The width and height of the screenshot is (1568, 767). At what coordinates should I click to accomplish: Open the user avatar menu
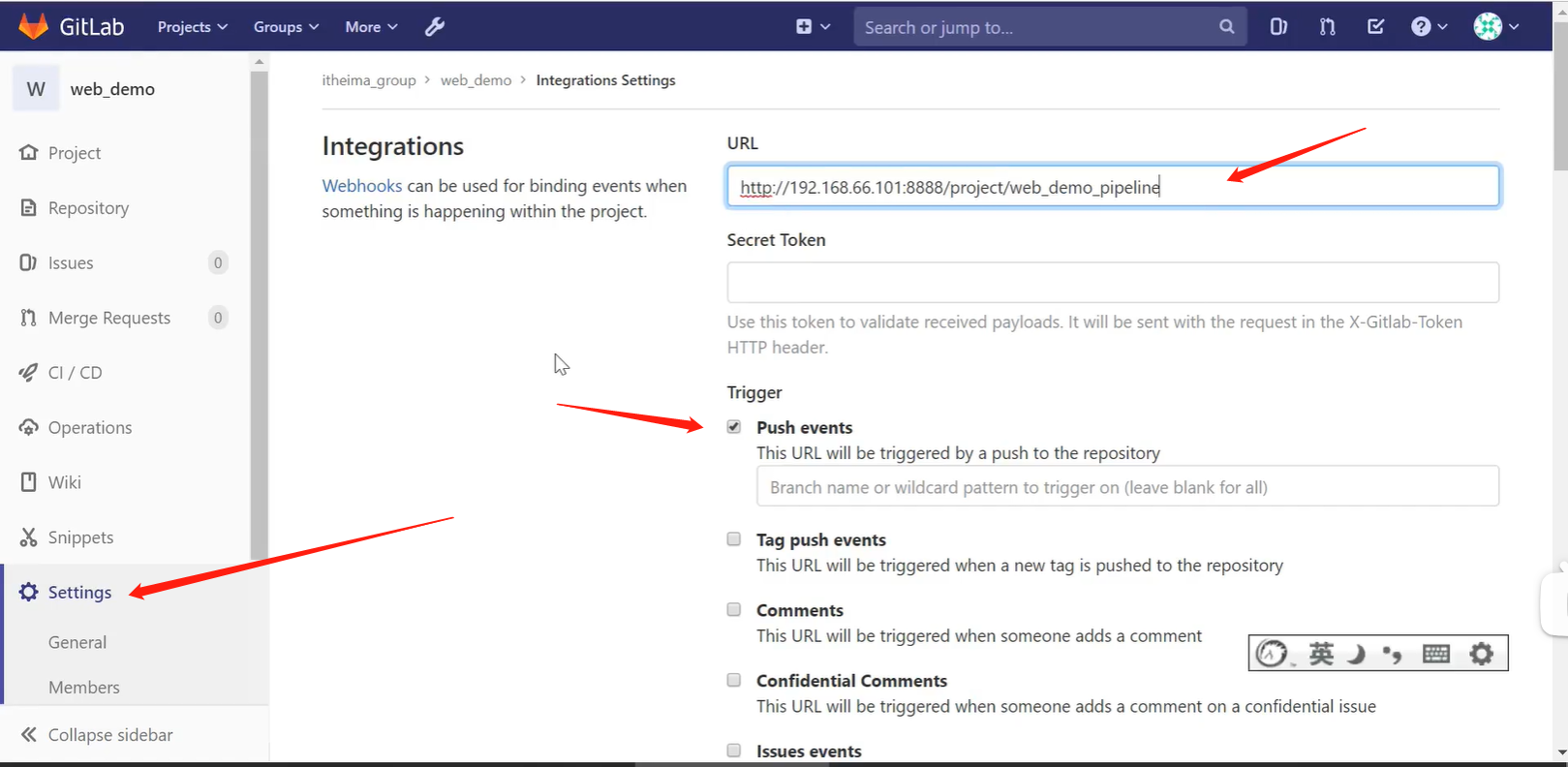click(x=1496, y=27)
